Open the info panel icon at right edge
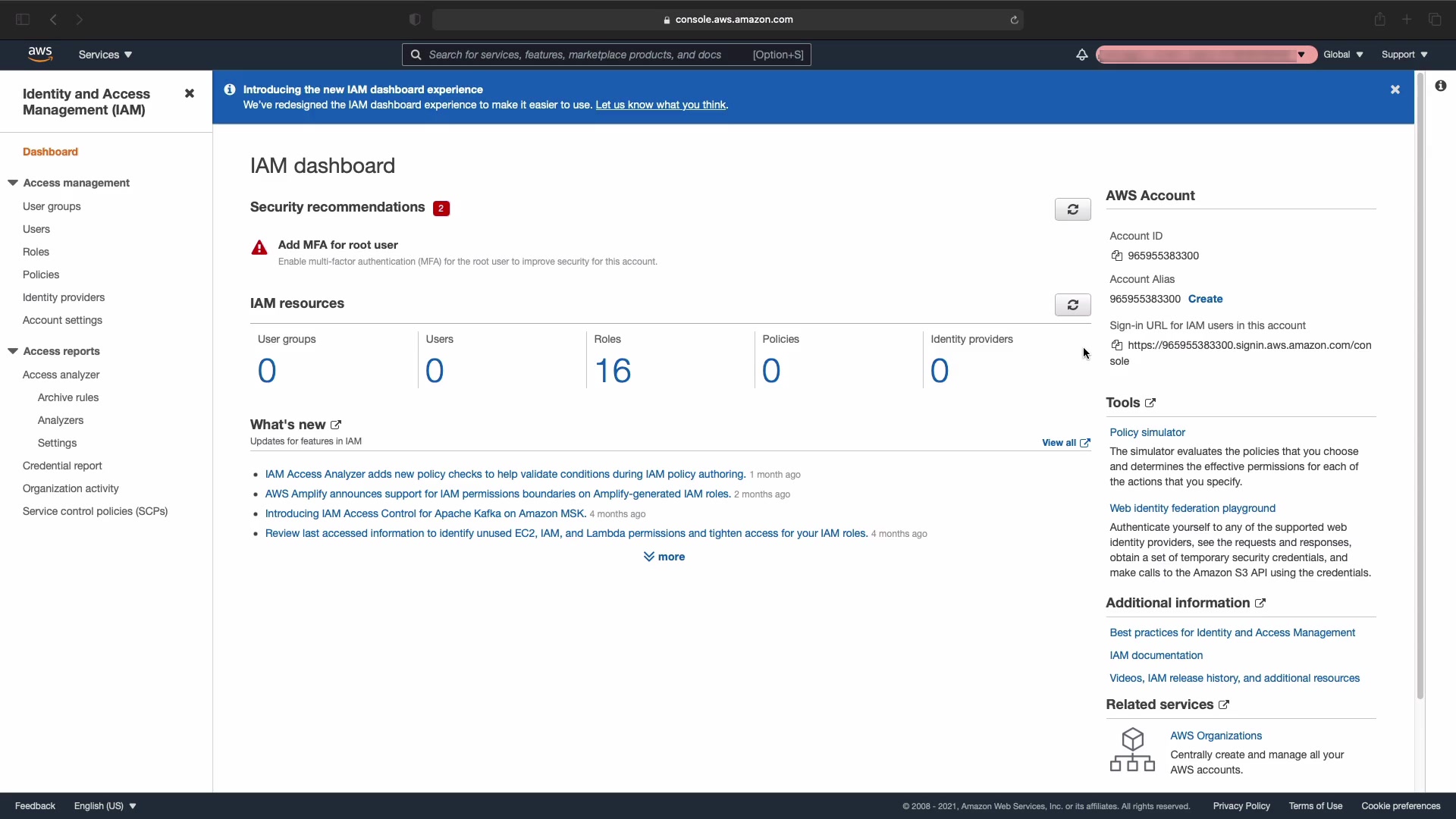 point(1440,86)
